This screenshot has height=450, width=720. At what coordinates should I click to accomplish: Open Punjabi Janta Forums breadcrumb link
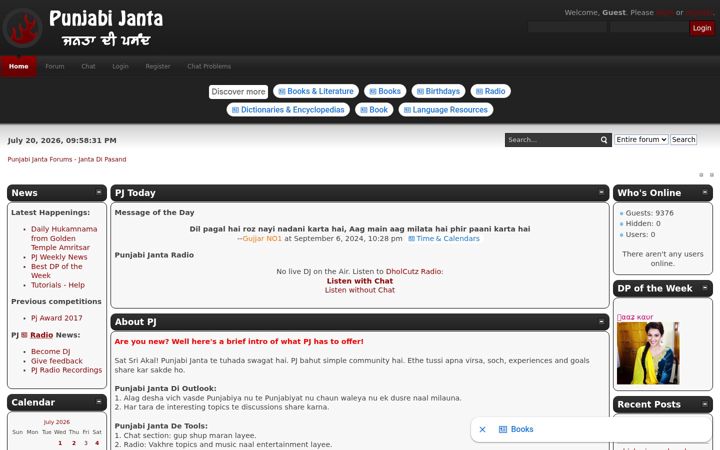pyautogui.click(x=67, y=159)
